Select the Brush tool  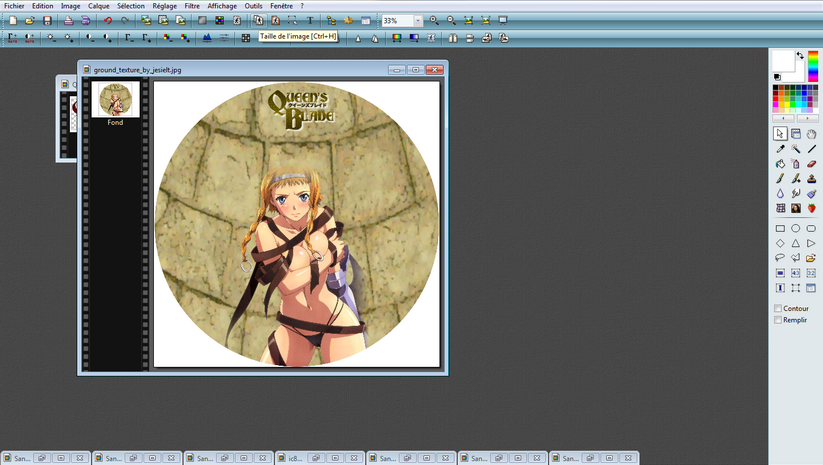780,179
